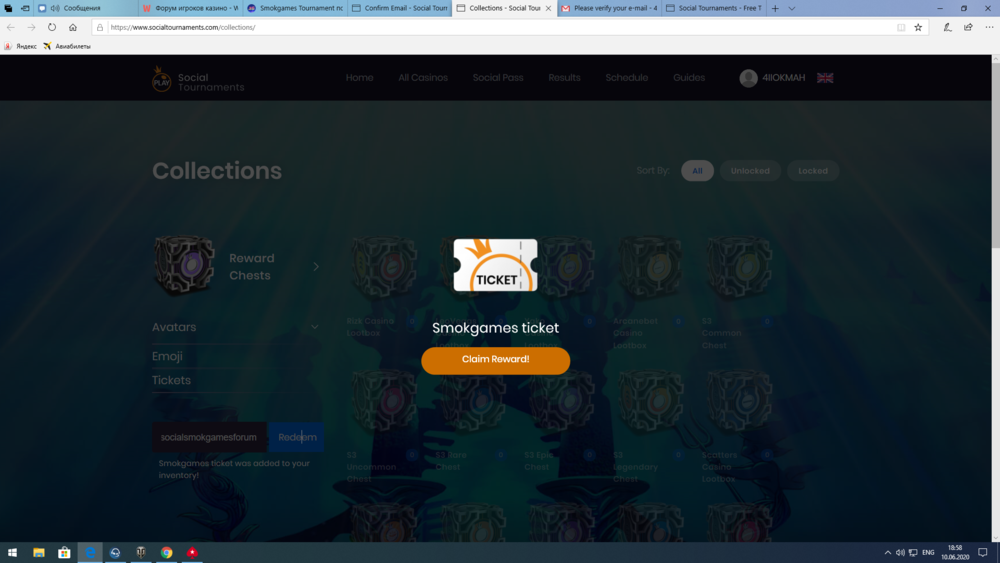This screenshot has width=1000, height=563.
Task: Show hidden system tray icons
Action: (887, 553)
